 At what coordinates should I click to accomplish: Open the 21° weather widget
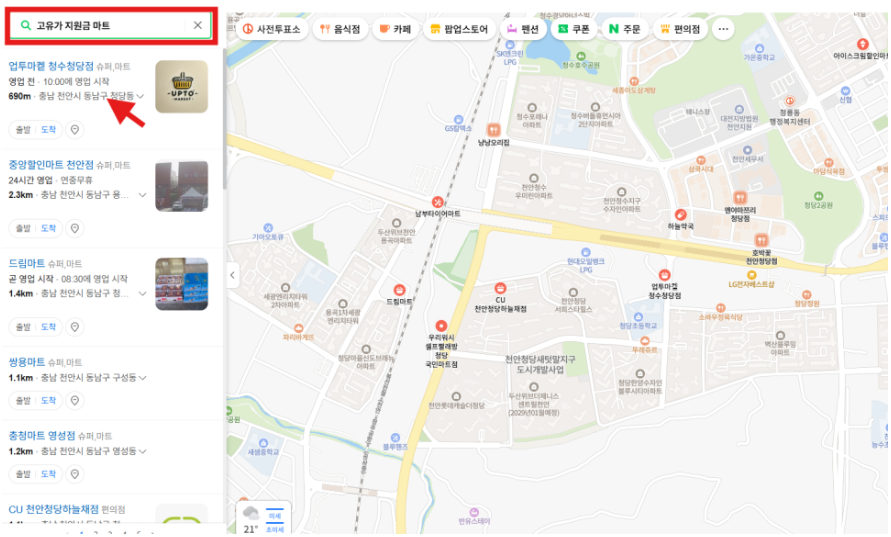point(263,518)
